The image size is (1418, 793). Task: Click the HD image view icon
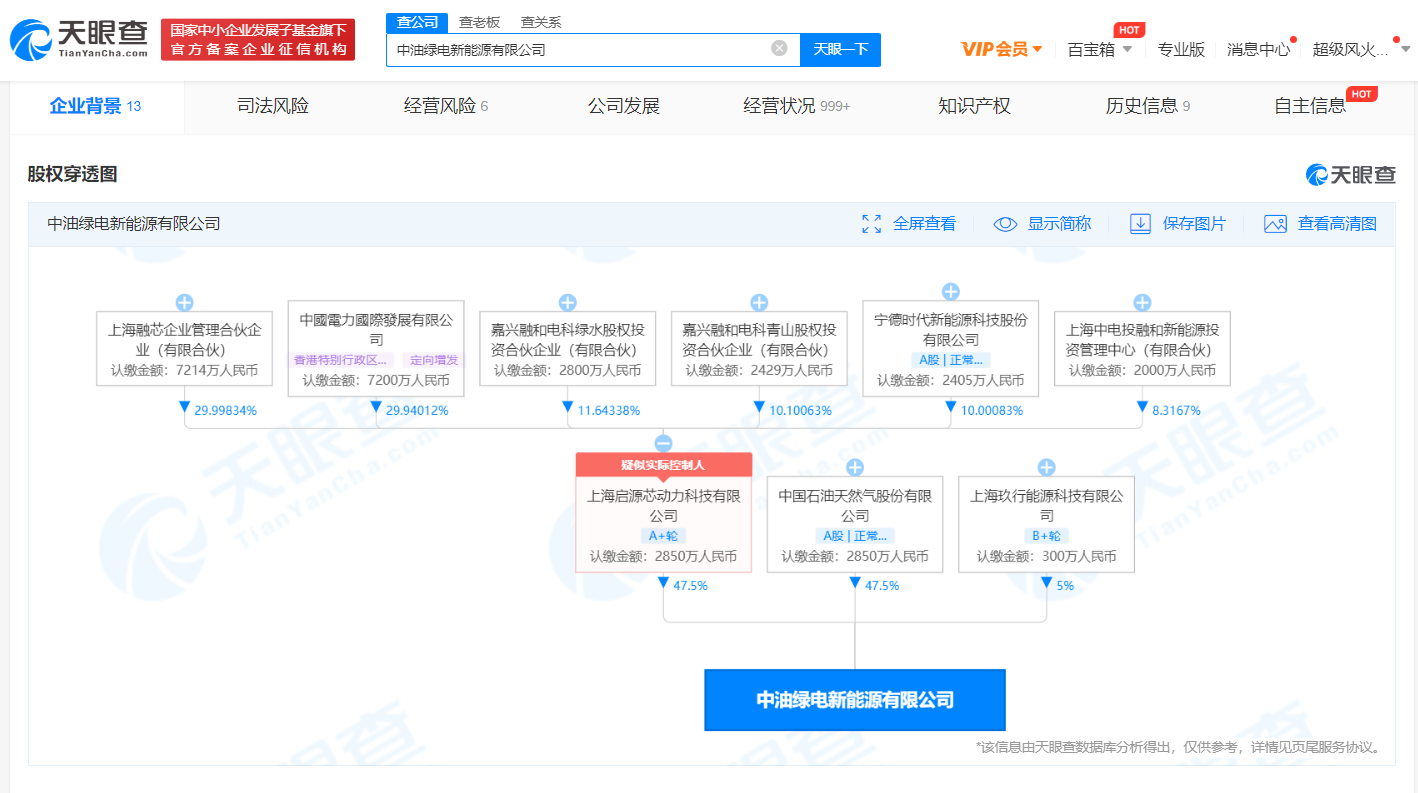(1275, 224)
